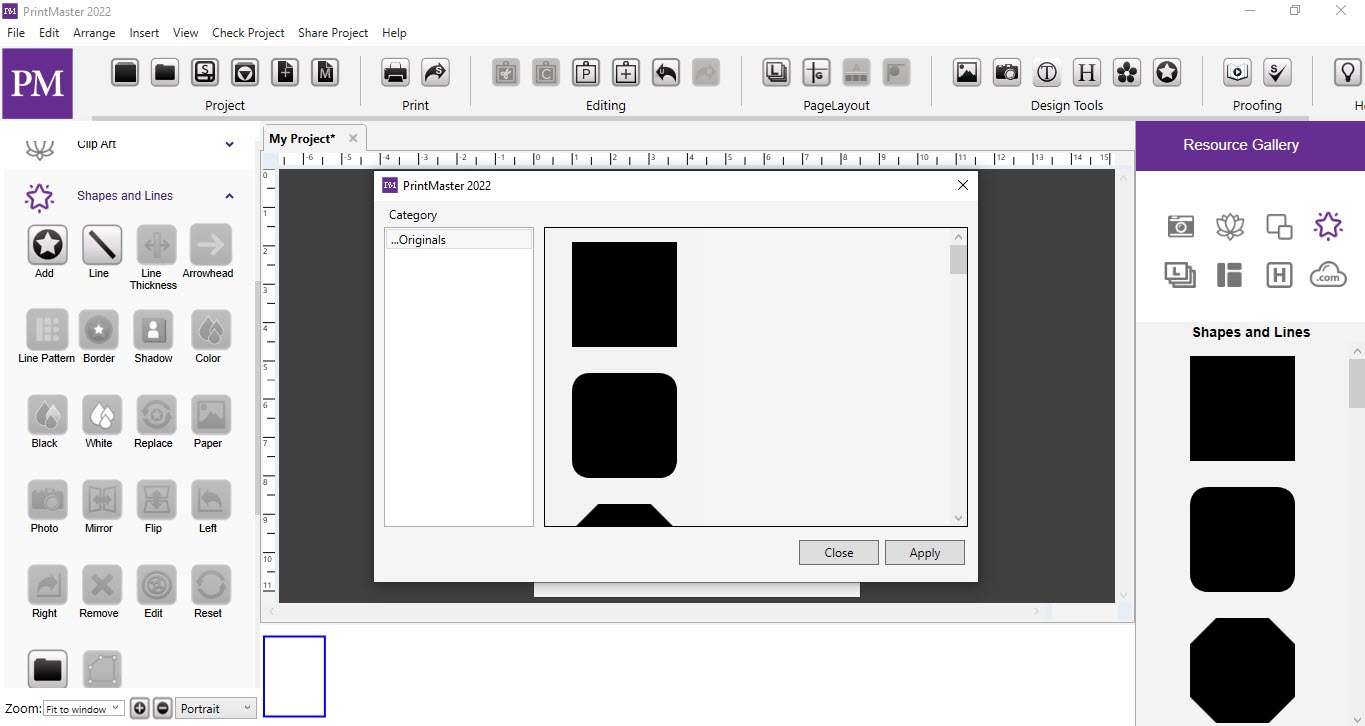This screenshot has height=726, width=1365.
Task: Expand the Clip Art section chevron
Action: (x=230, y=145)
